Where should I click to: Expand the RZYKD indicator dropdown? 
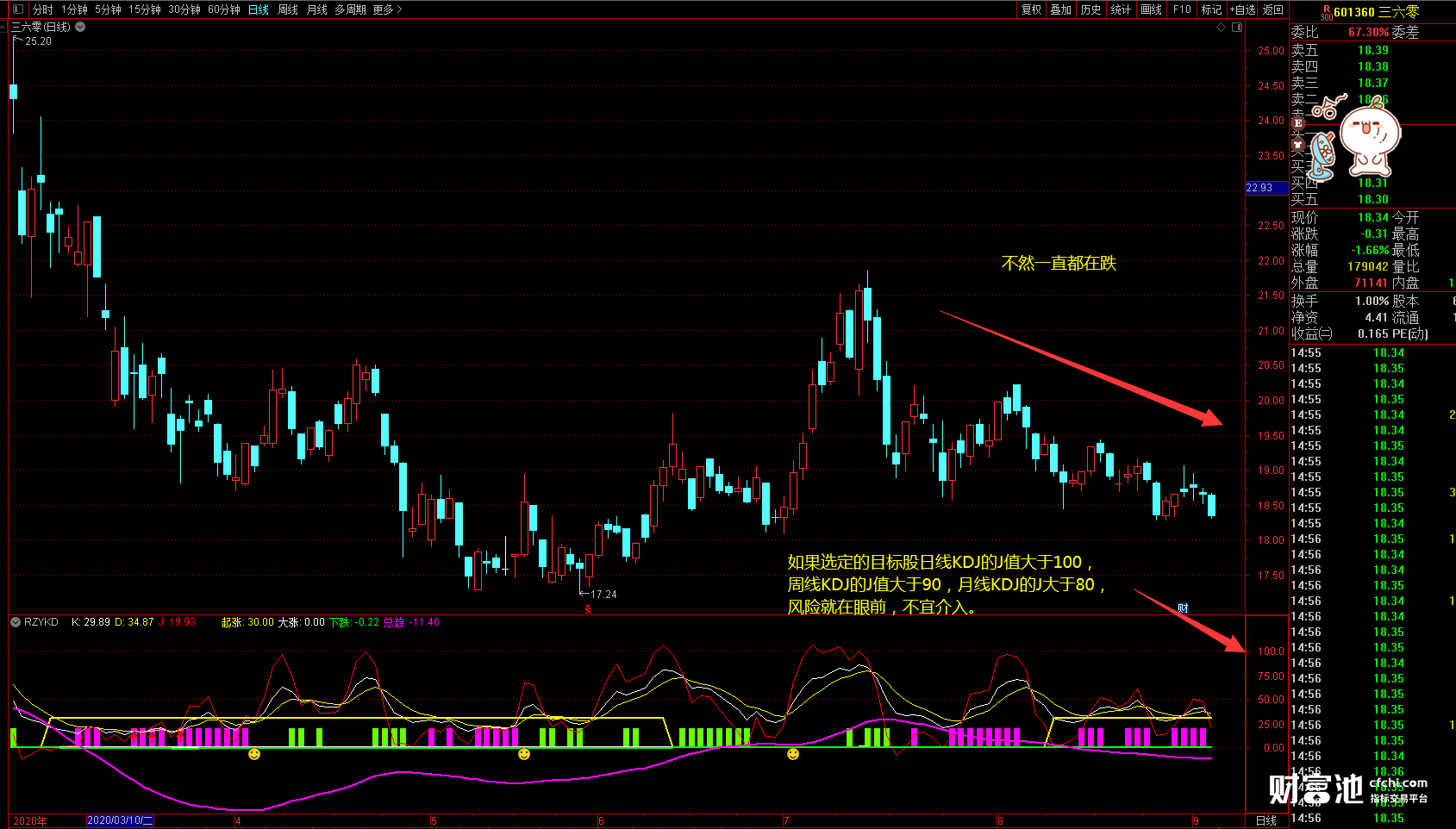point(16,622)
